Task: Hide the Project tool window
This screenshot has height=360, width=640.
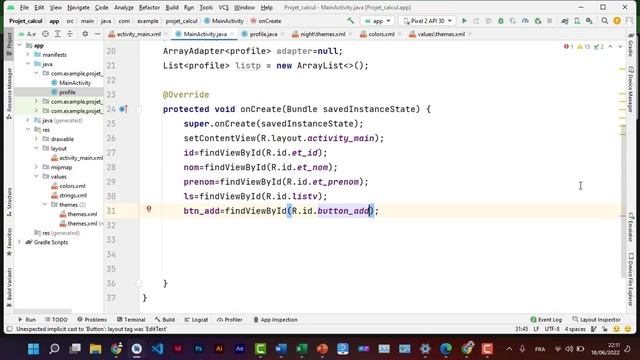Action: click(97, 34)
